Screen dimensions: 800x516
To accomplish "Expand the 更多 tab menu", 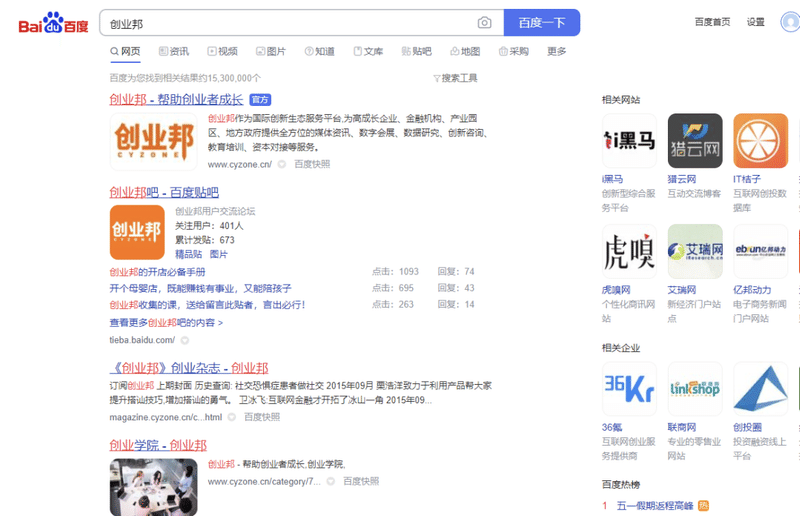I will pos(556,52).
